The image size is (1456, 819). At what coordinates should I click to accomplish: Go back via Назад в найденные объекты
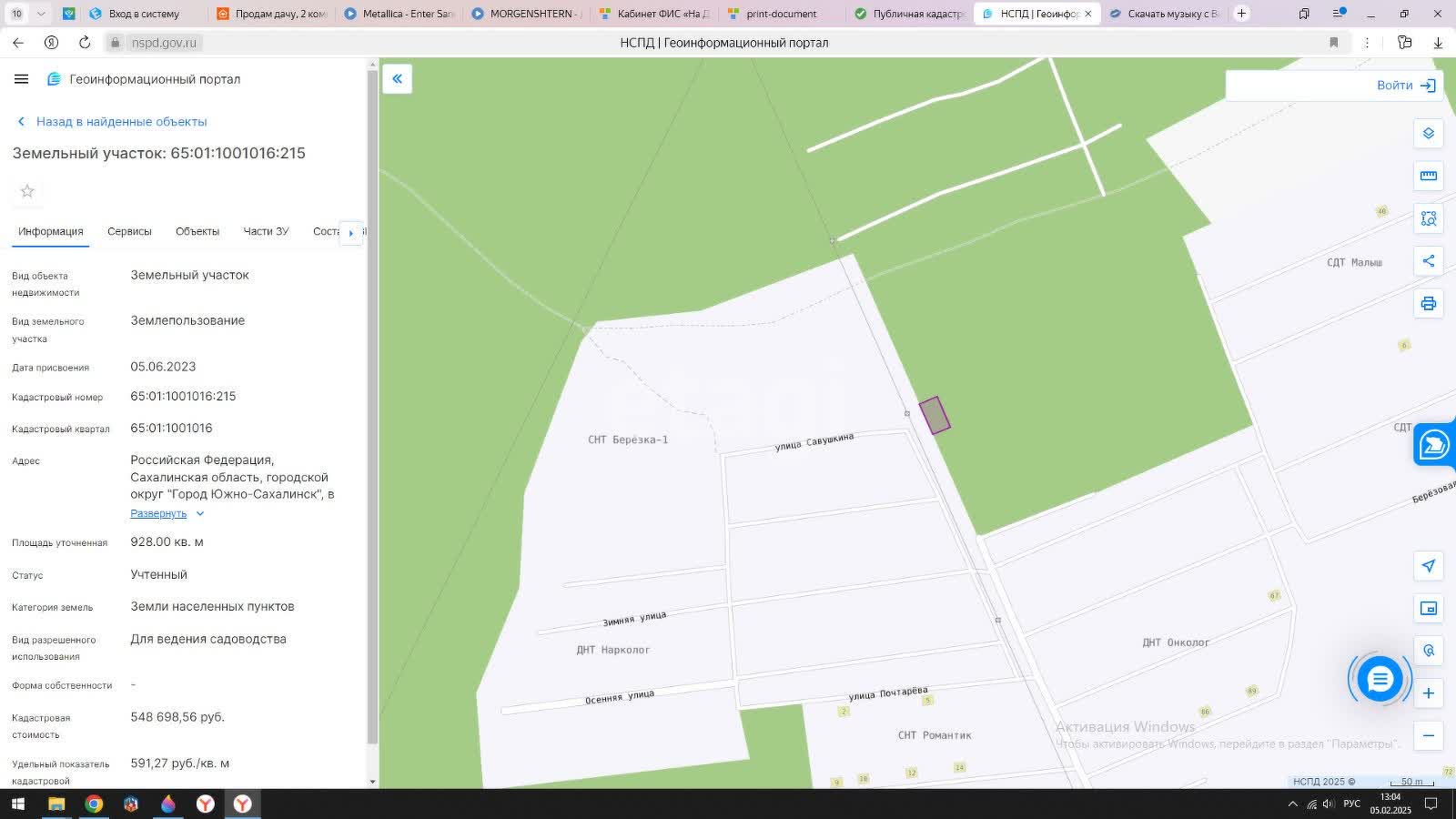pos(121,121)
